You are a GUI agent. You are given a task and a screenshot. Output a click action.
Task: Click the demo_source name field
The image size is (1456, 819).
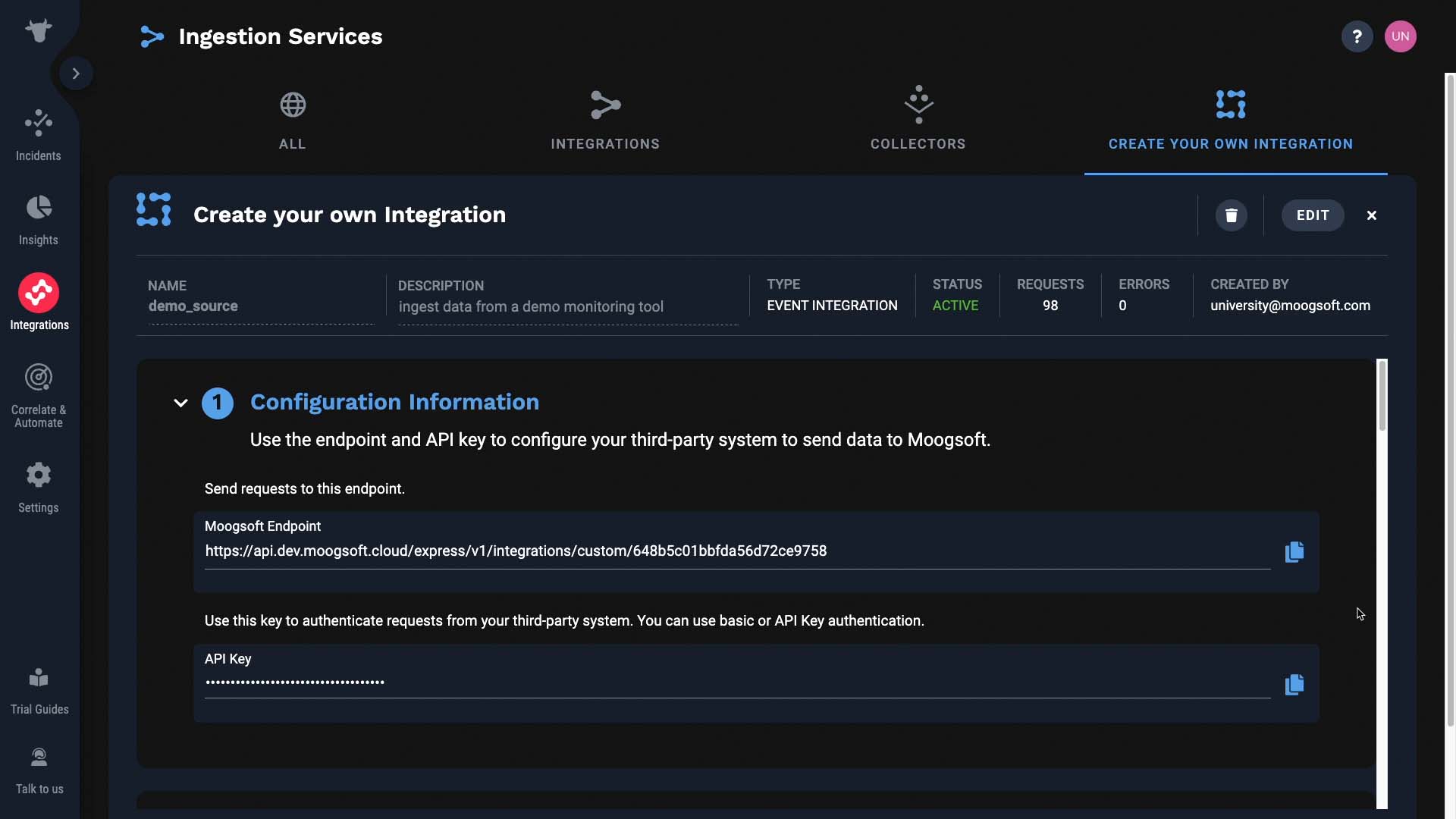click(261, 306)
